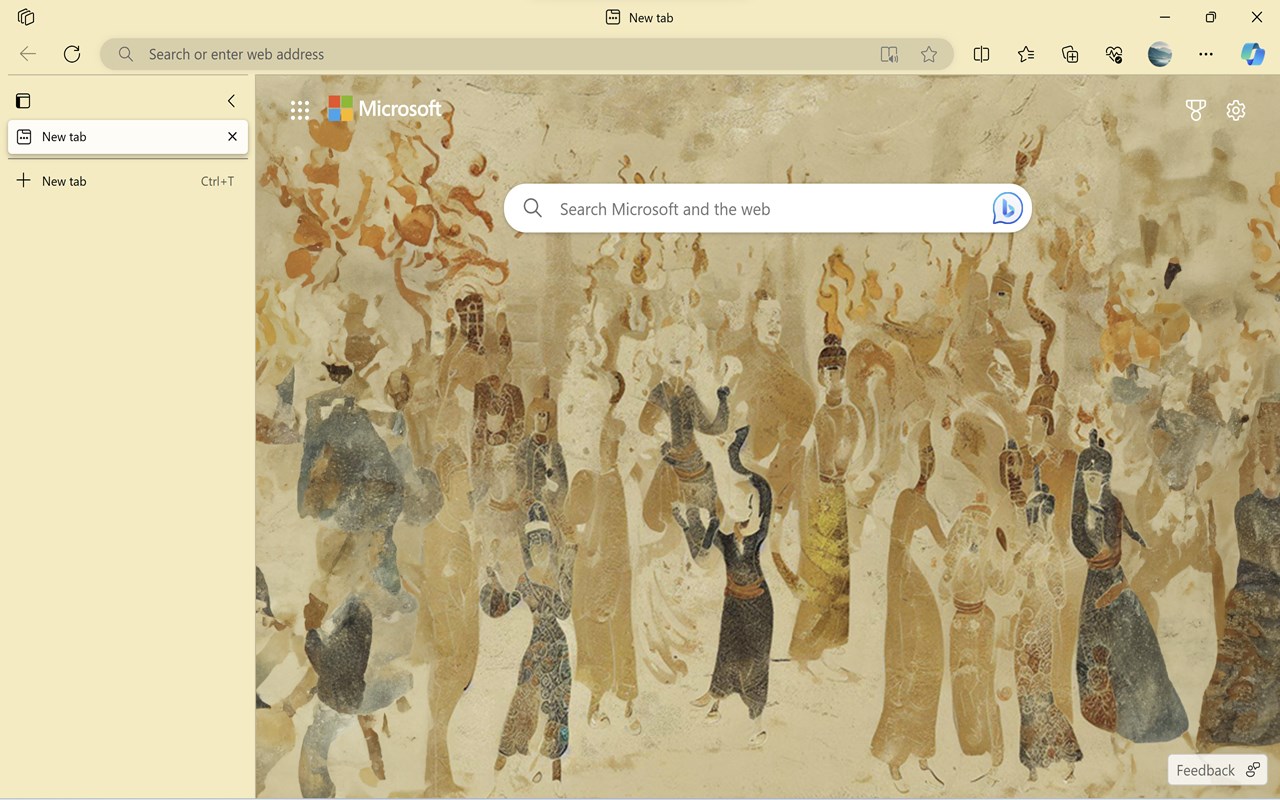Open Browser essentials heart icon
The width and height of the screenshot is (1280, 800).
[x=1114, y=54]
